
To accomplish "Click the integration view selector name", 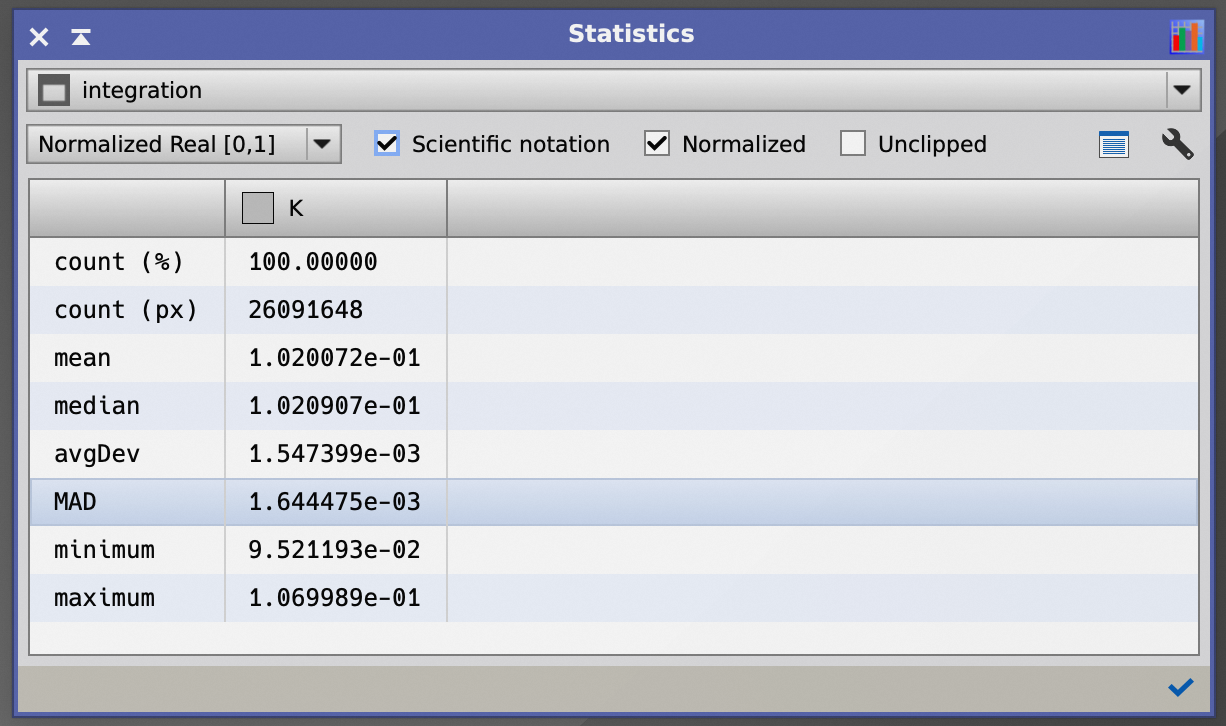I will (x=142, y=91).
